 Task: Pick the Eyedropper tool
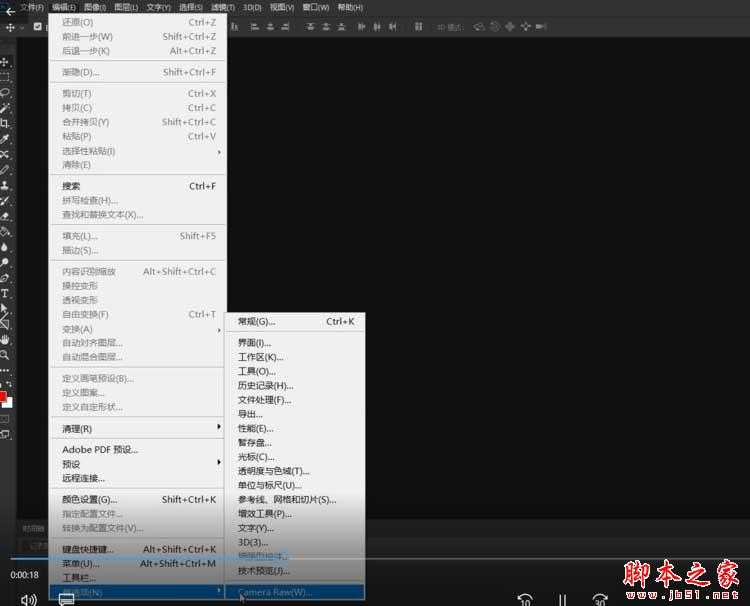(x=5, y=139)
